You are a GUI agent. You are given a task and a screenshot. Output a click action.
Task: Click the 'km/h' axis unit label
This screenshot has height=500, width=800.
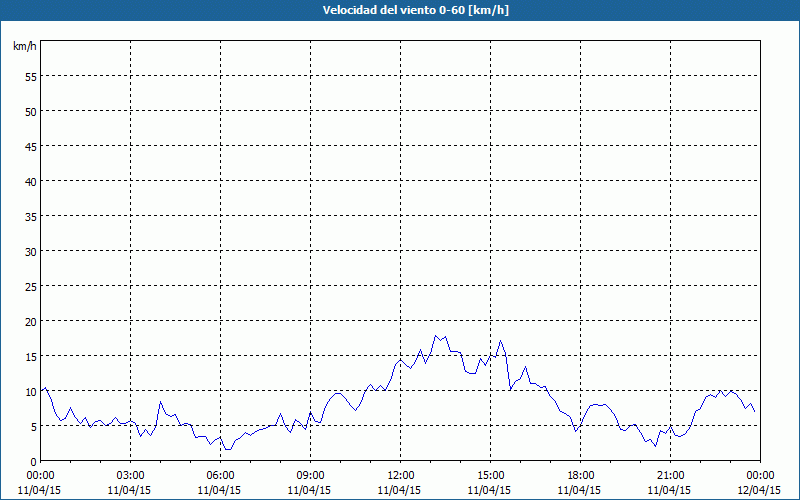[x=25, y=46]
